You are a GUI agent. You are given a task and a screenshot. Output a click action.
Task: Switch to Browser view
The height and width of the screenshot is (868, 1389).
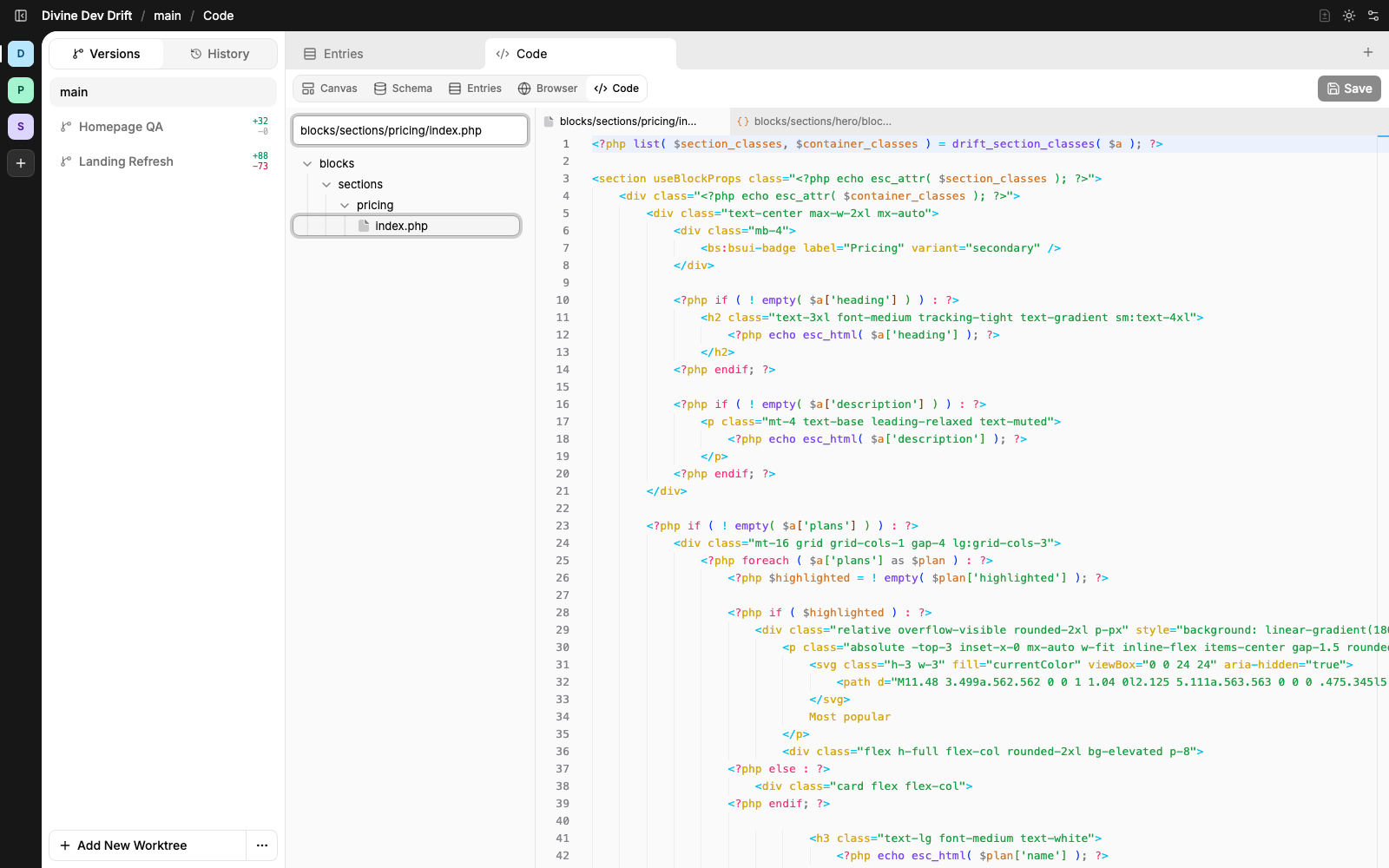(x=548, y=89)
